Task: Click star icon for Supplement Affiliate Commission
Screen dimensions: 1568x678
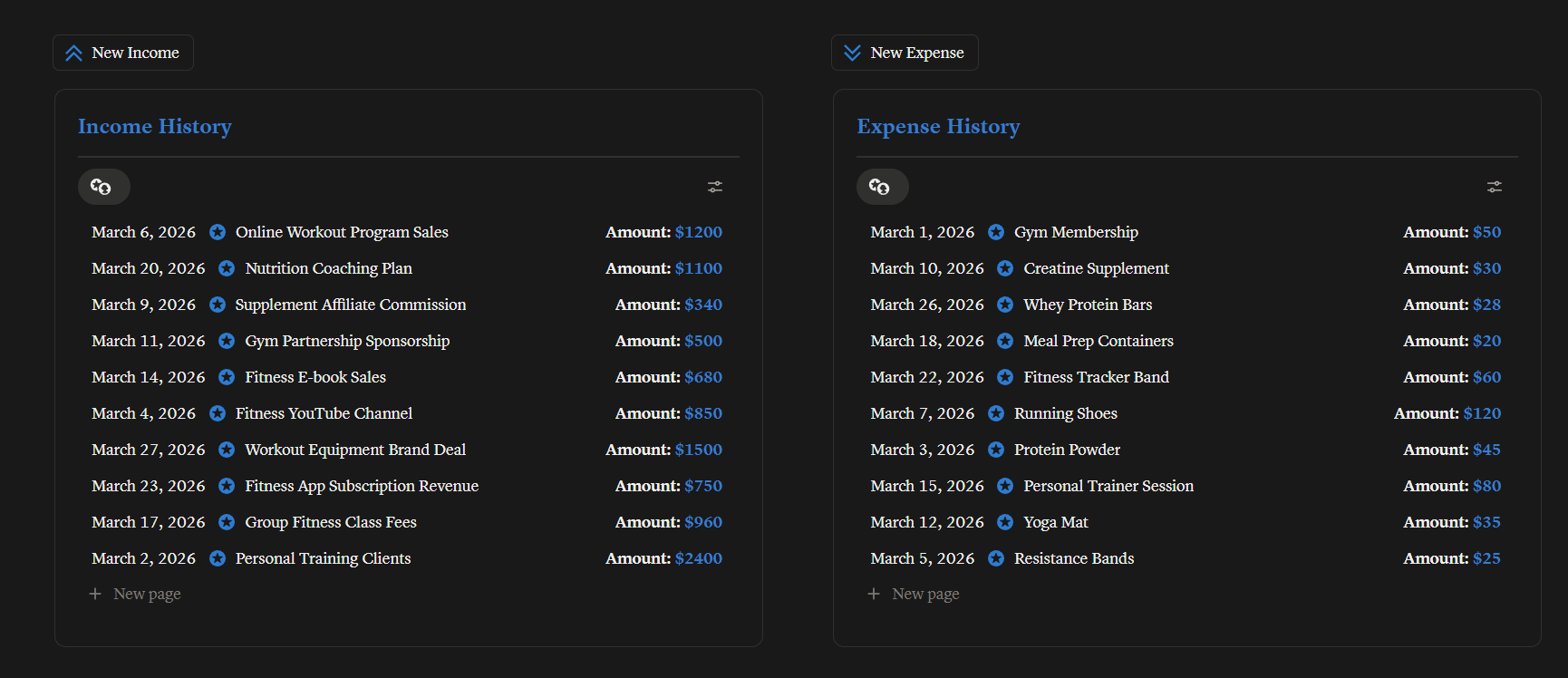Action: [218, 305]
